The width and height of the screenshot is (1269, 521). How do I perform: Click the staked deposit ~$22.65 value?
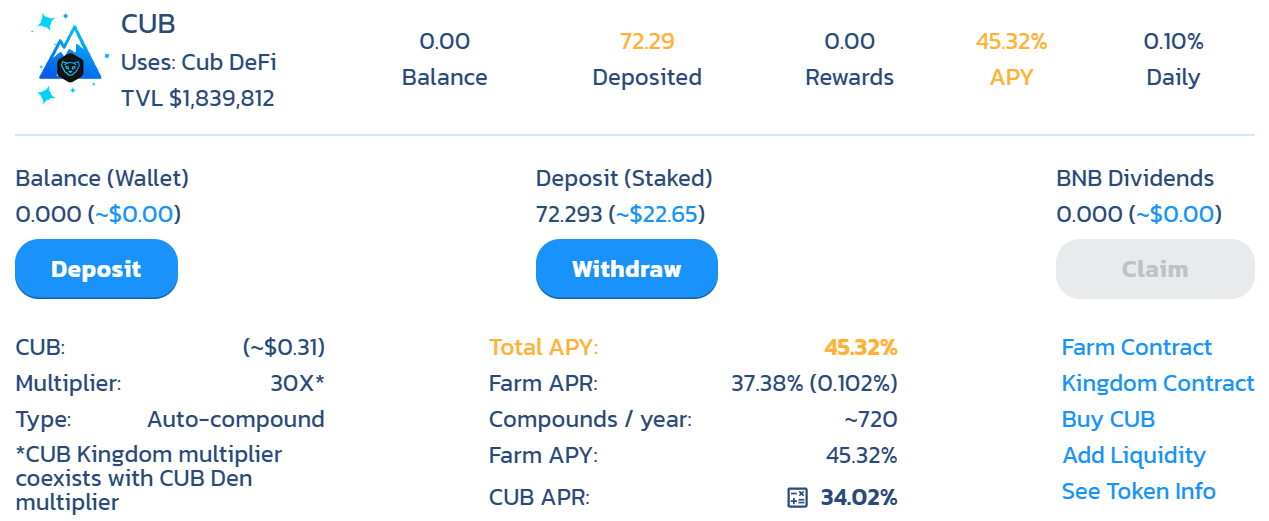(657, 214)
